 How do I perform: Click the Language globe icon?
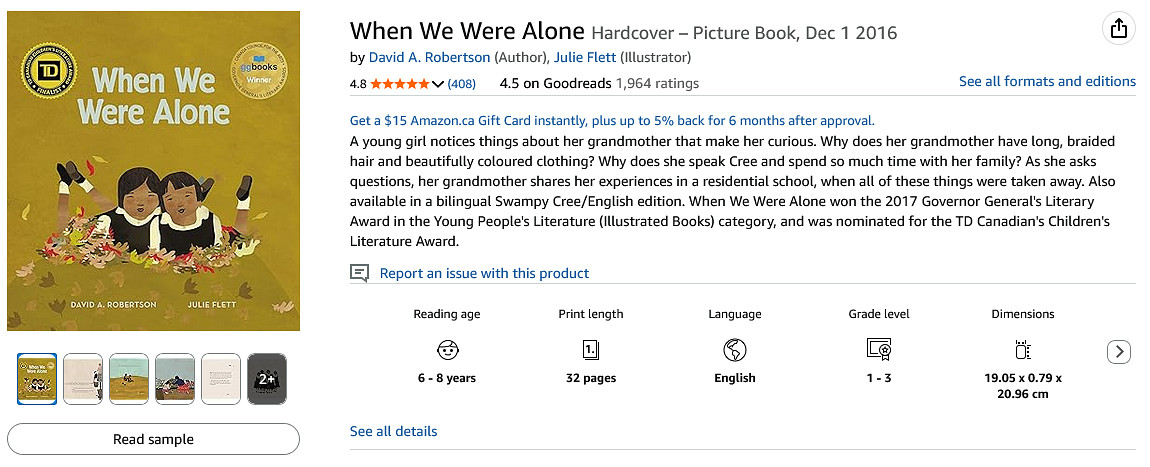[x=735, y=350]
